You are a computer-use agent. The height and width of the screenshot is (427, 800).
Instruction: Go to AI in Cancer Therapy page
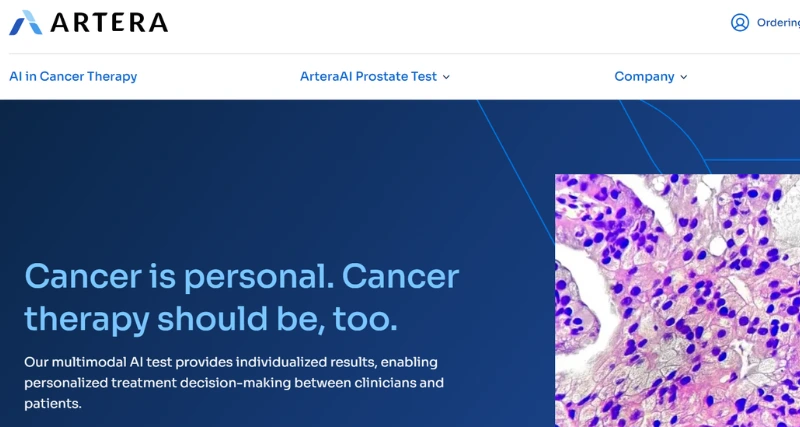(73, 76)
